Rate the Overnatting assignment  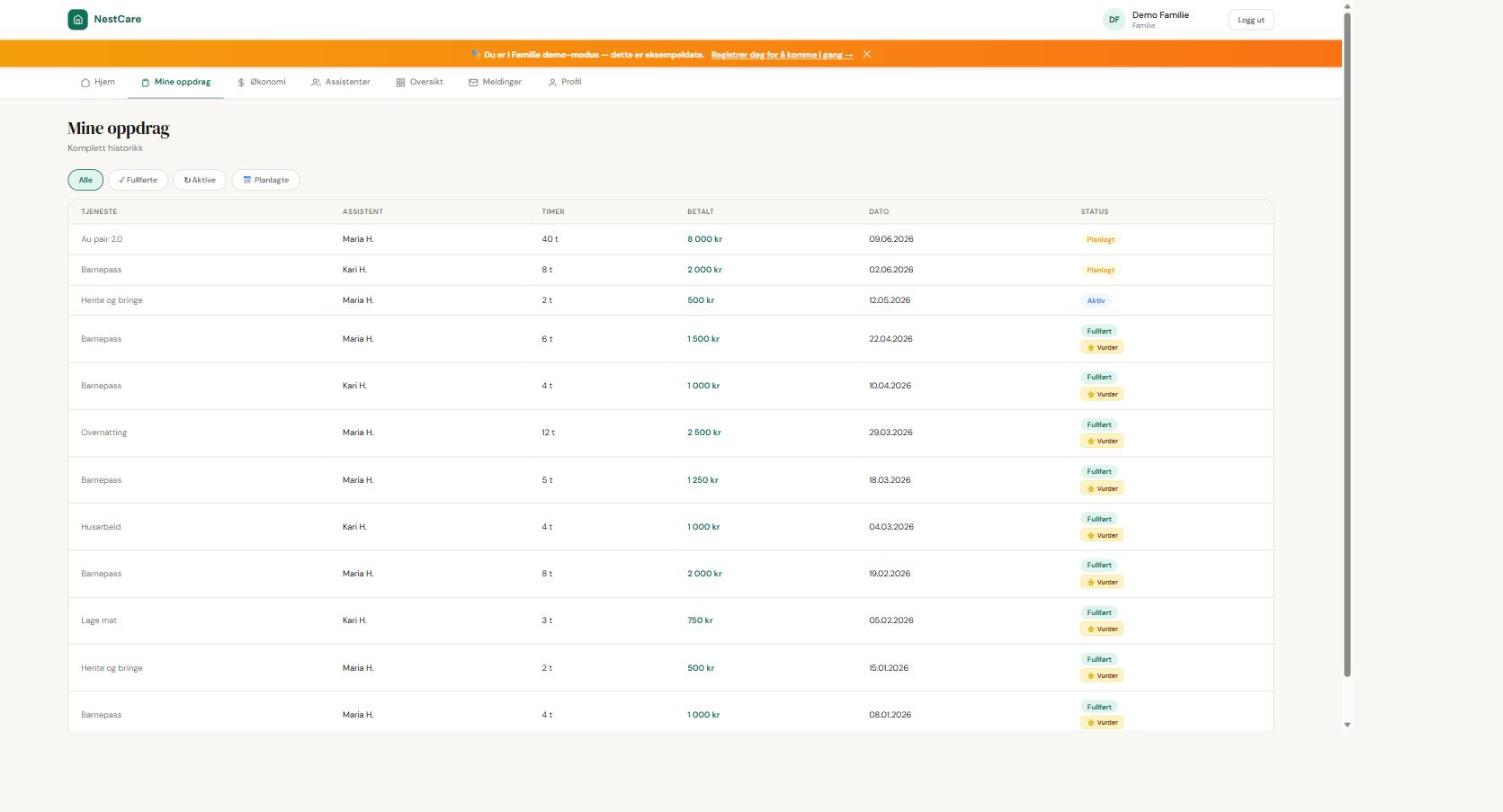(1102, 441)
